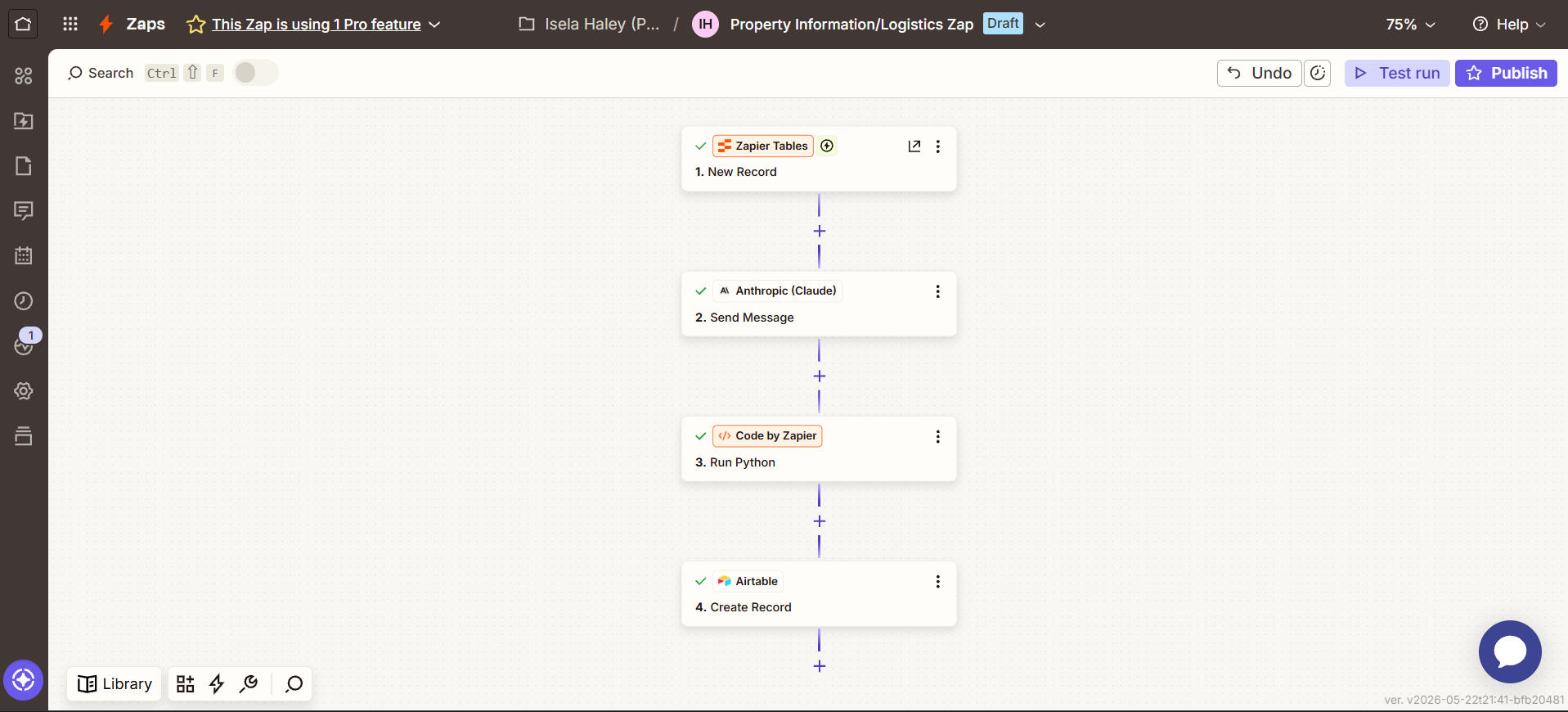Open the Help dropdown menu
Screen dimensions: 1568x712
coord(1509,25)
